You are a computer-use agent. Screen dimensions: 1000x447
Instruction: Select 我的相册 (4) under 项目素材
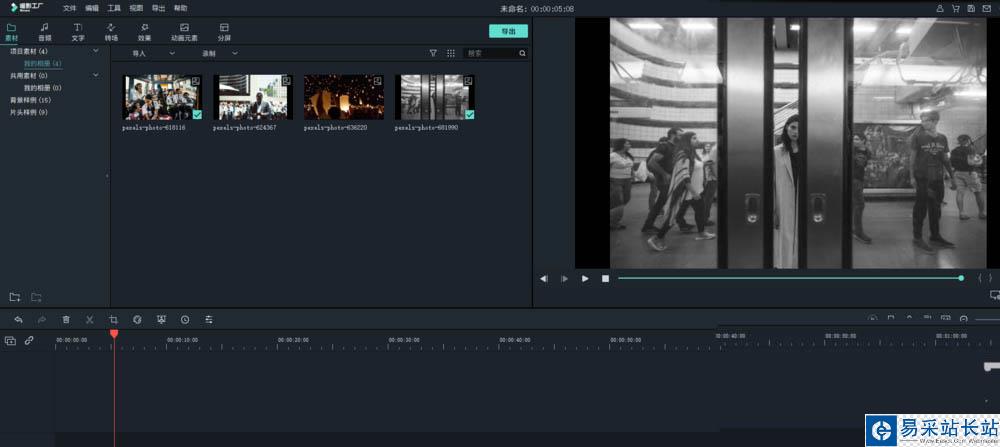pos(43,63)
